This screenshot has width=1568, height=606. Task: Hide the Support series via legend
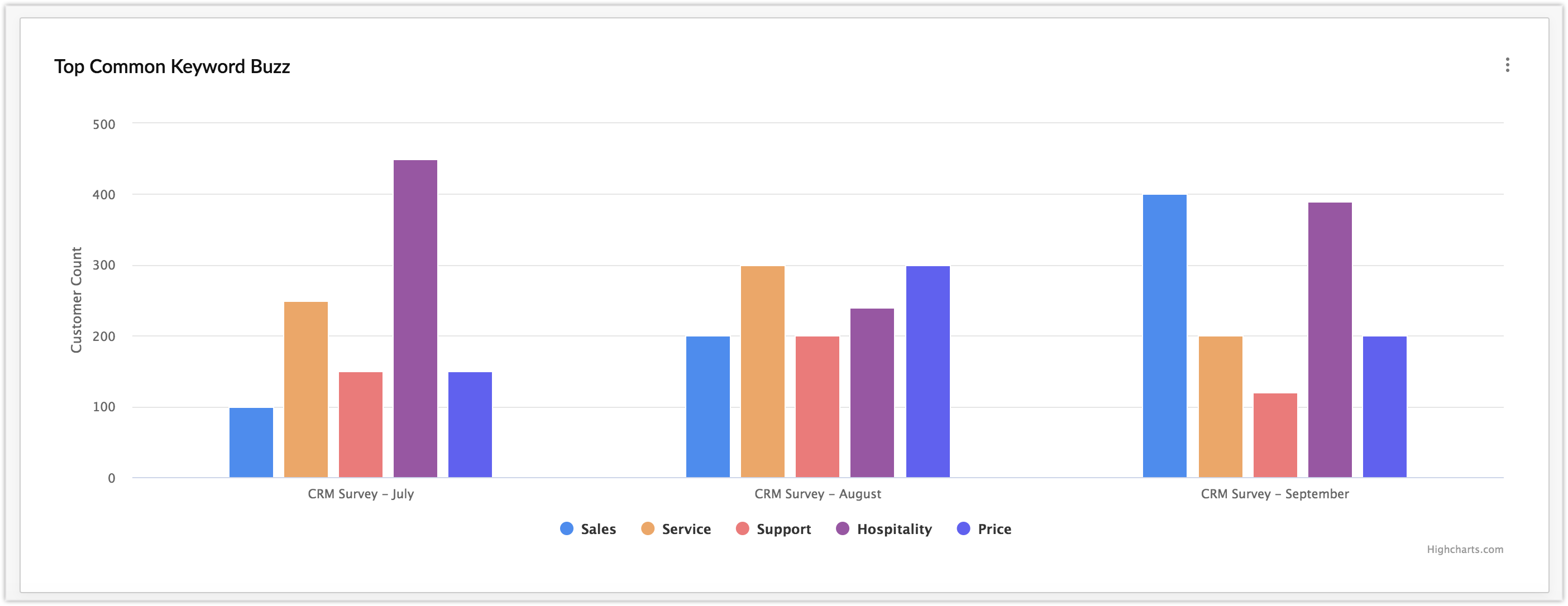(773, 529)
